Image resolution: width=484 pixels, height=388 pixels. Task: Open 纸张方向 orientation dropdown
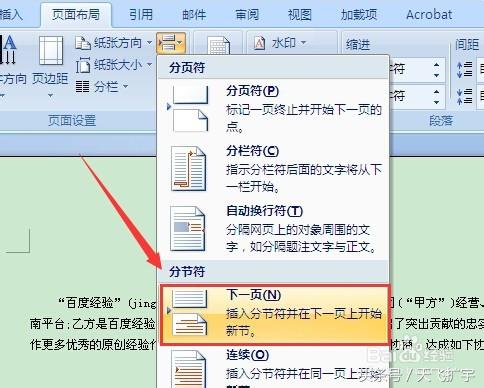pyautogui.click(x=114, y=43)
